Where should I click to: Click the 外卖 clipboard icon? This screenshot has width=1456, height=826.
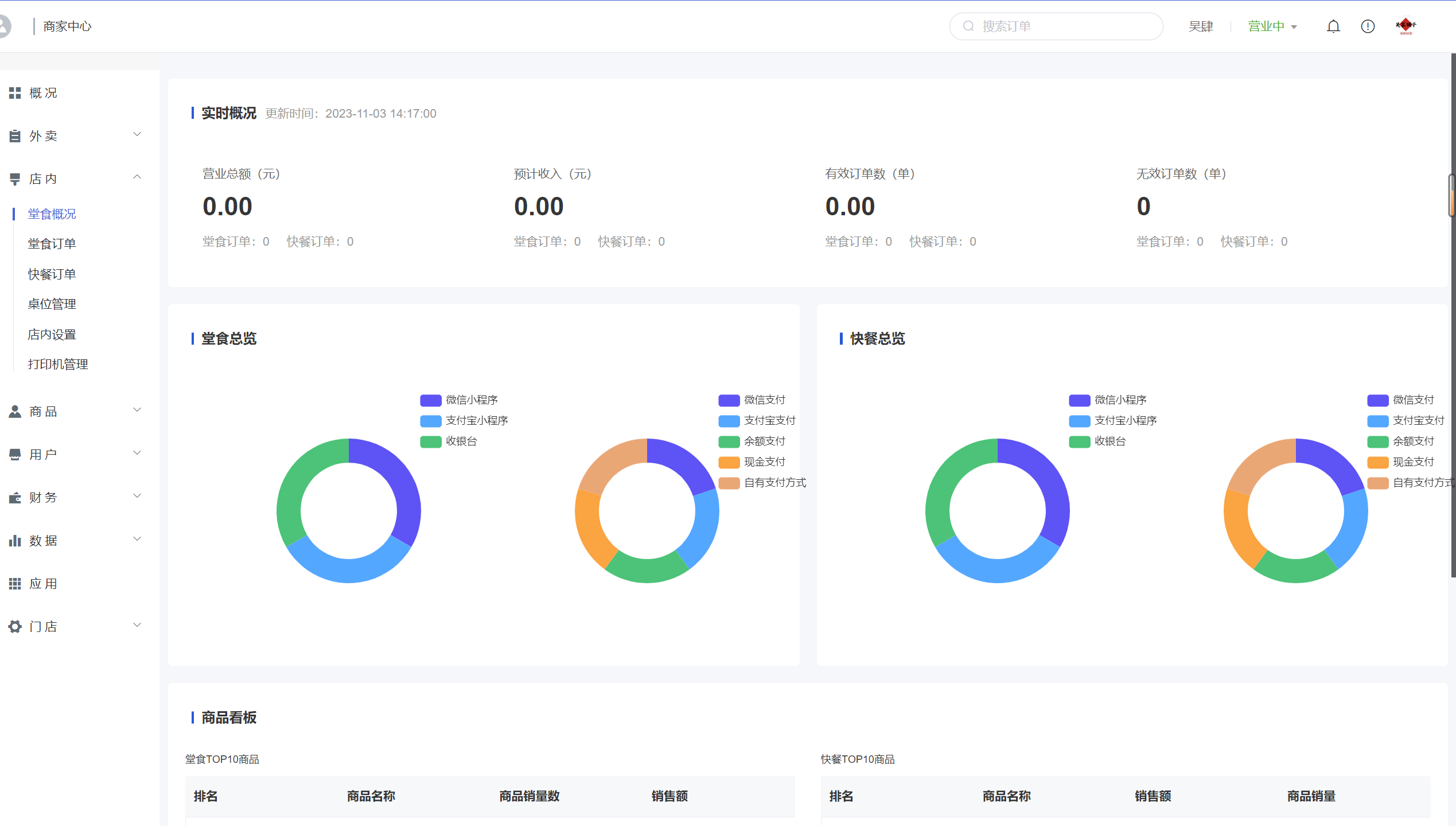tap(15, 136)
